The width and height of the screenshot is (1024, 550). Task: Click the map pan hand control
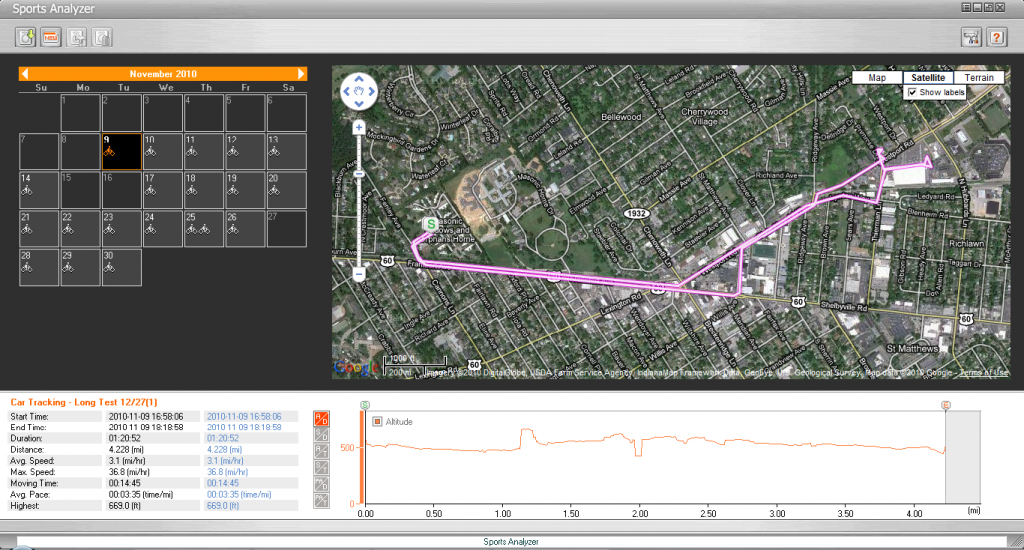(x=359, y=91)
